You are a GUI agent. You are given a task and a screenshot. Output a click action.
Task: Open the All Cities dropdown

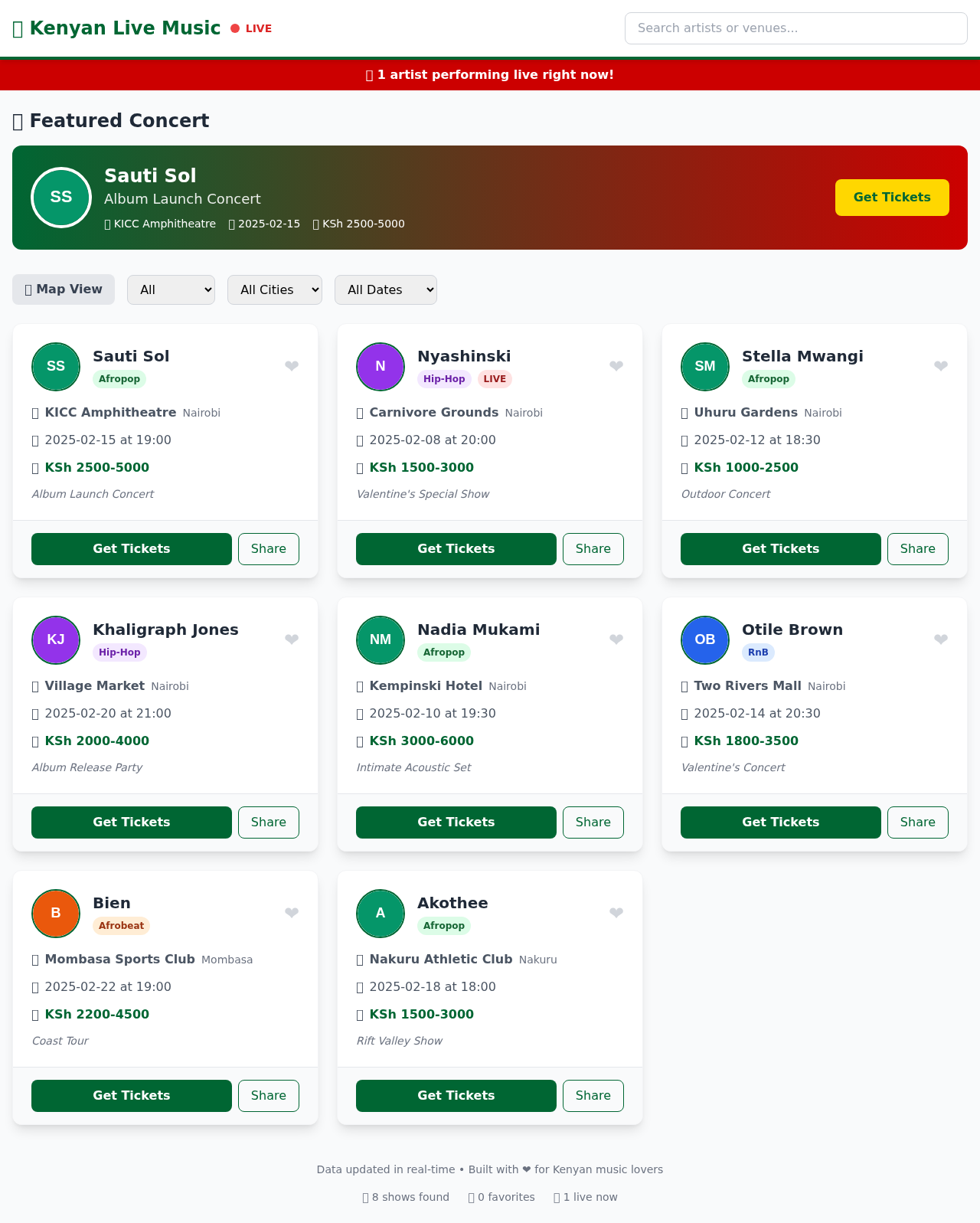click(275, 289)
